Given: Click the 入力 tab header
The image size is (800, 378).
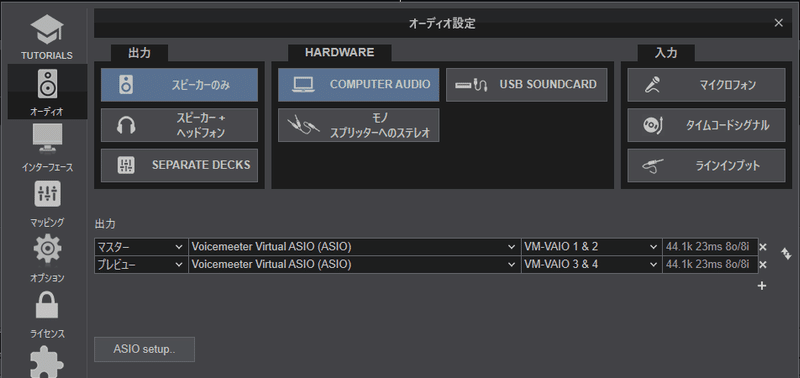Looking at the screenshot, I should point(666,53).
